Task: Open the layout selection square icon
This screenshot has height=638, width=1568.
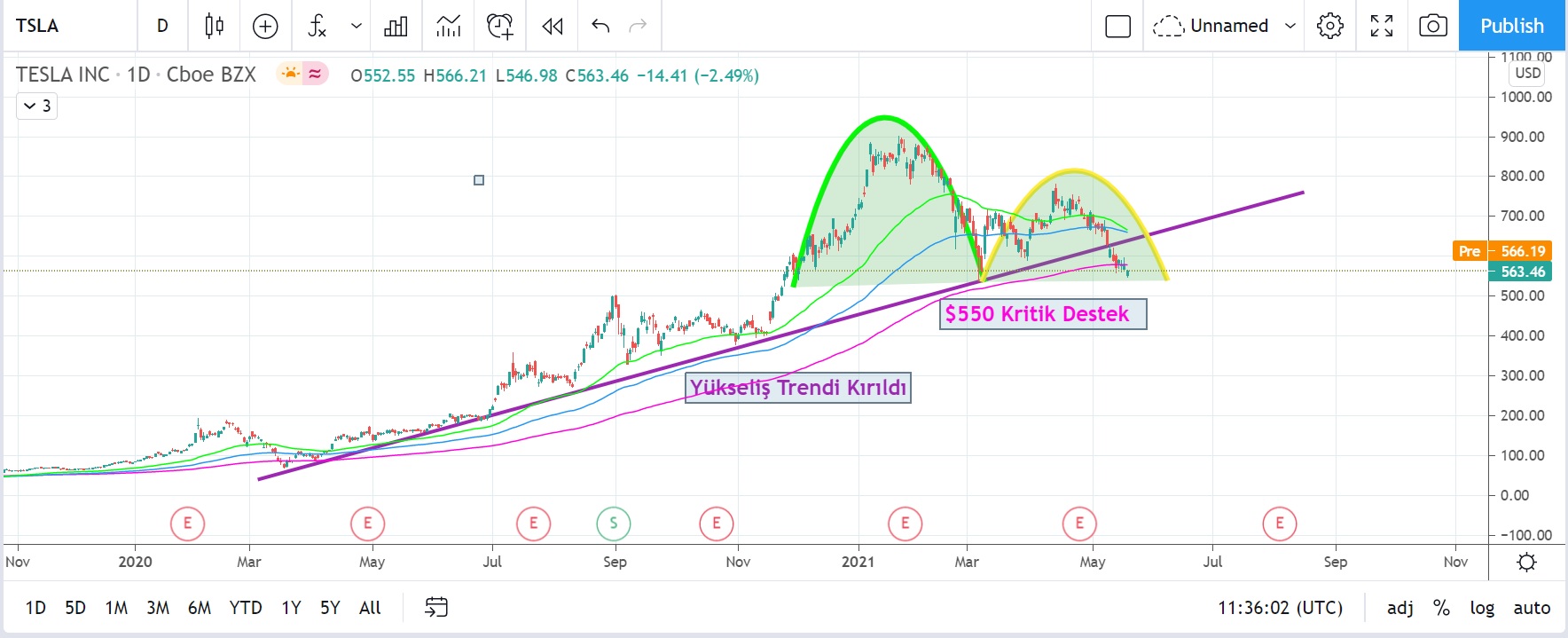Action: 1118,26
